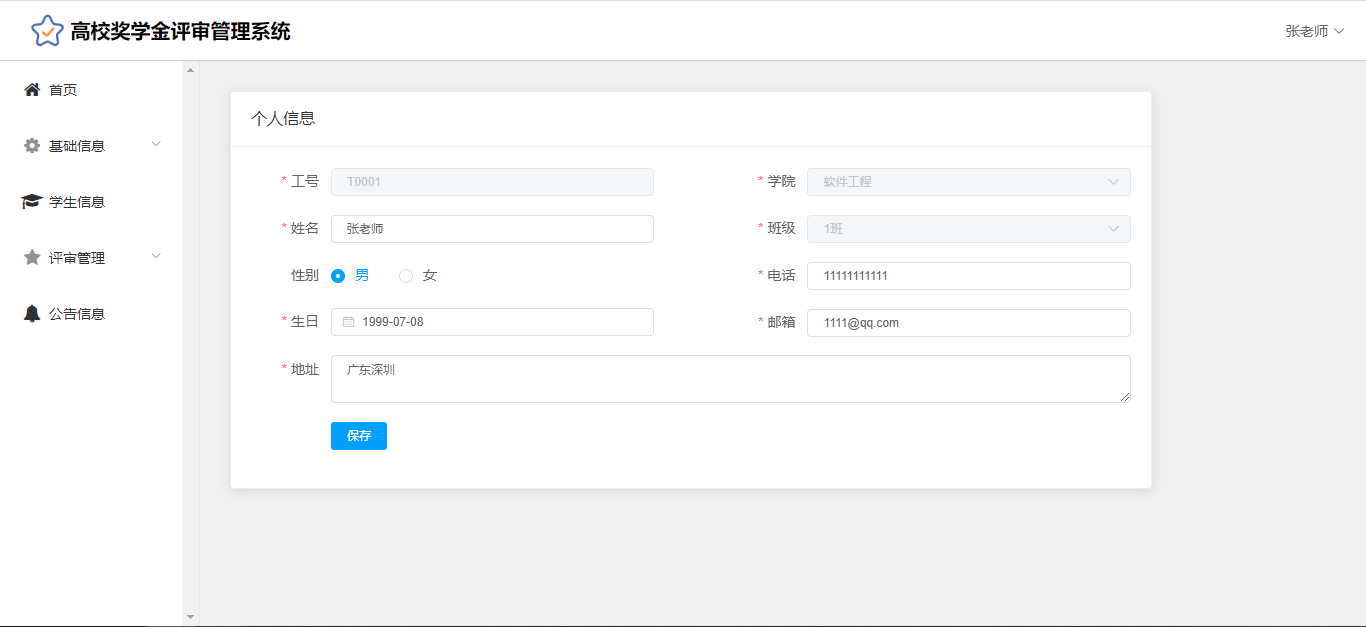This screenshot has width=1366, height=627.
Task: Click the sidebar scrollbar up arrow
Action: [191, 69]
